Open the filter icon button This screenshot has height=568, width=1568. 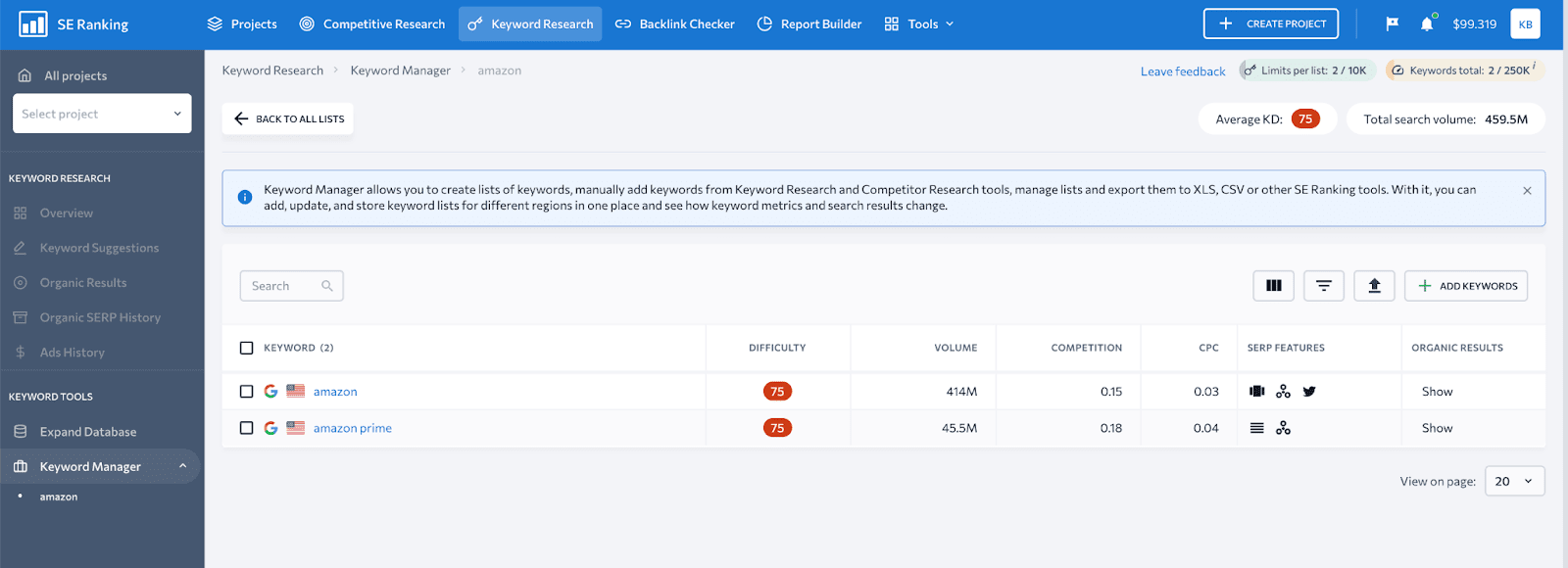pos(1324,286)
